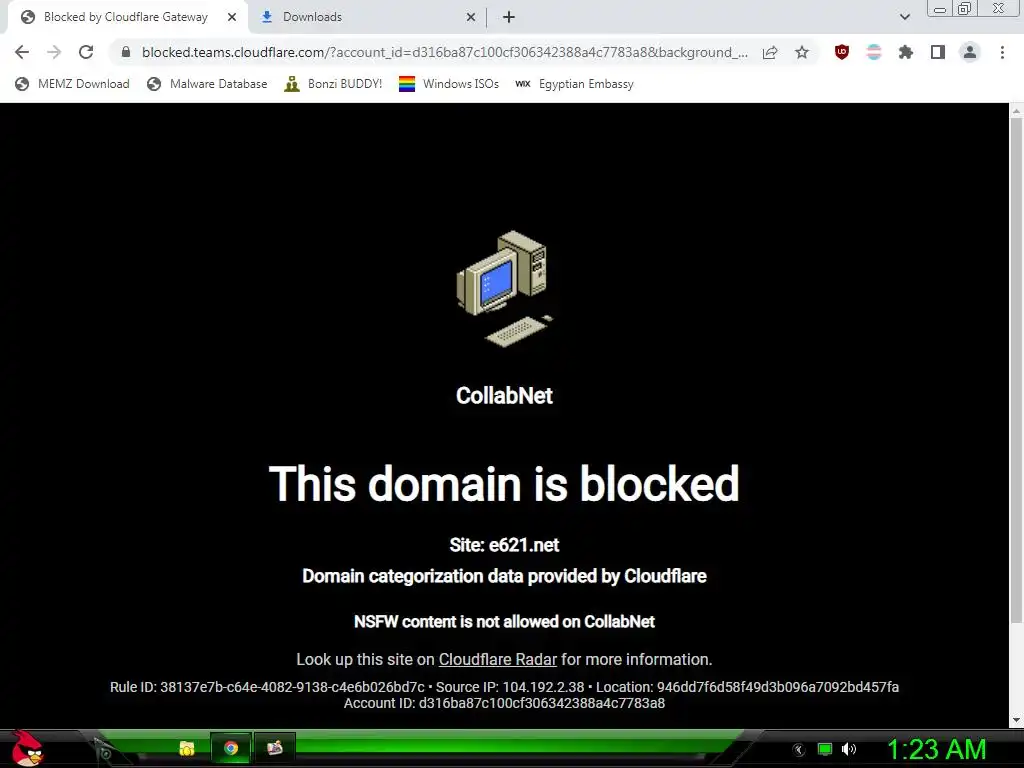
Task: Mute the system volume speaker icon
Action: click(x=848, y=749)
